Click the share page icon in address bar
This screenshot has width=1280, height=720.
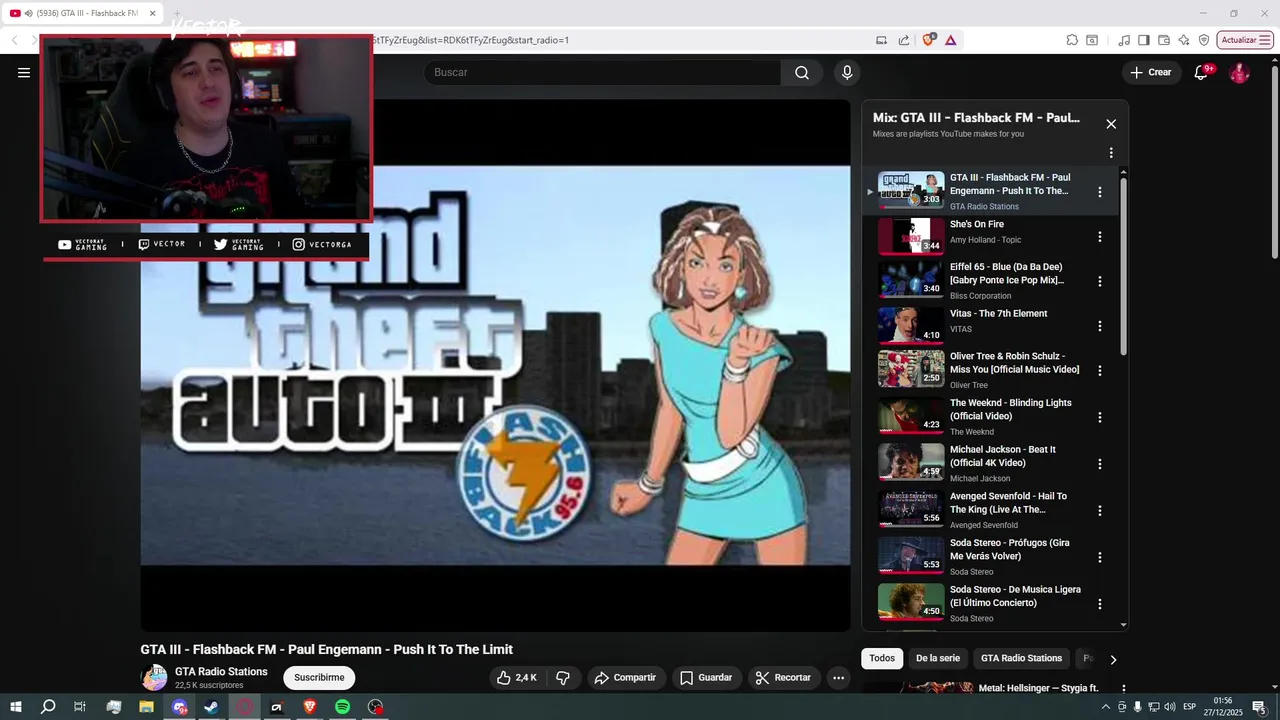coord(904,40)
